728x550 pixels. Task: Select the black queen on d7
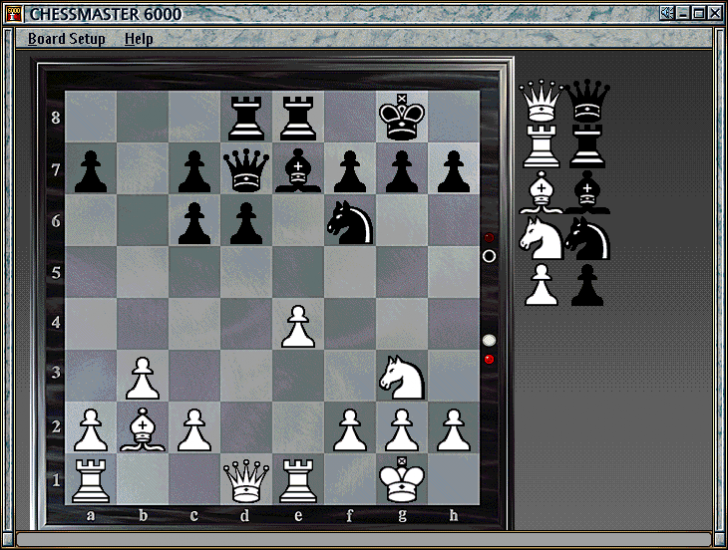tap(246, 170)
